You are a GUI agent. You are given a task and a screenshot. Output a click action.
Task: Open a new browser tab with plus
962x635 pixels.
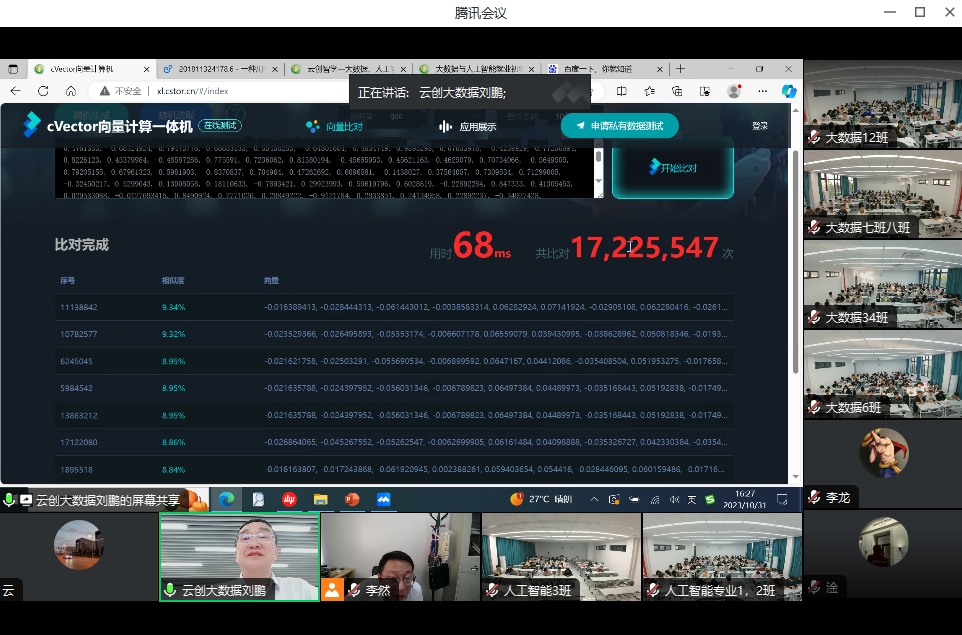point(681,69)
